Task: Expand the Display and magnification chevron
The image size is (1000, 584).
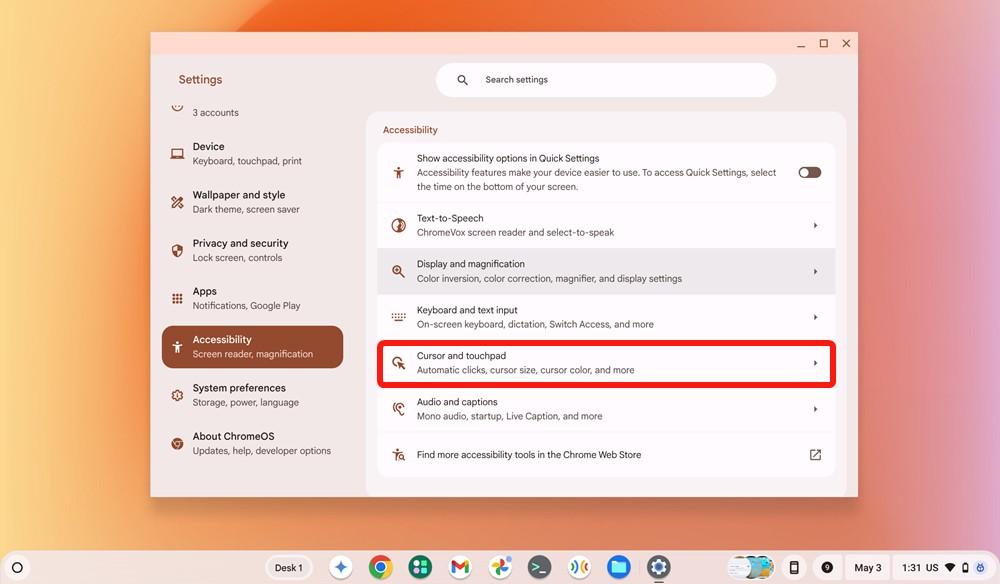Action: pos(815,271)
